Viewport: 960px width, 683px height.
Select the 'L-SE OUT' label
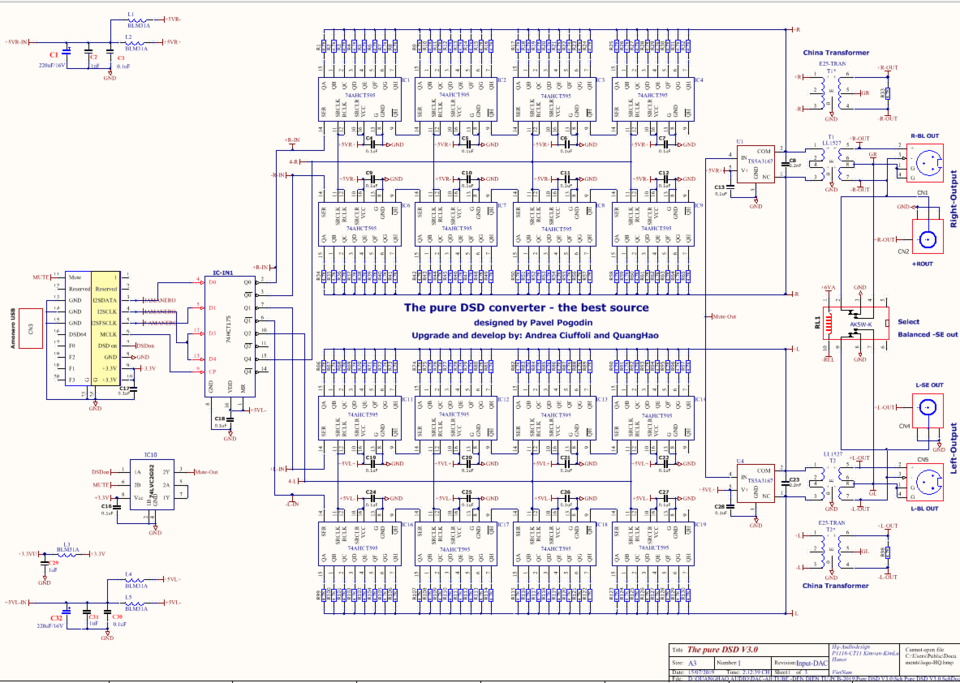pos(930,384)
